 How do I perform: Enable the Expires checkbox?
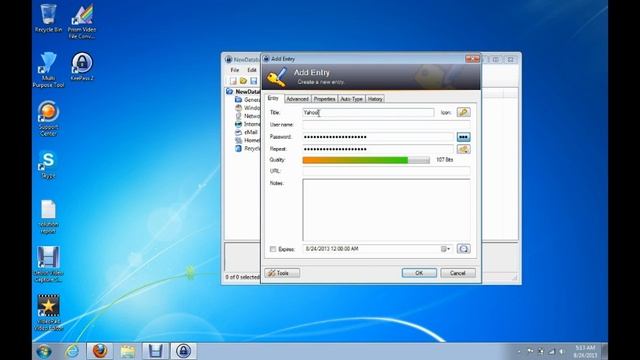pos(273,249)
